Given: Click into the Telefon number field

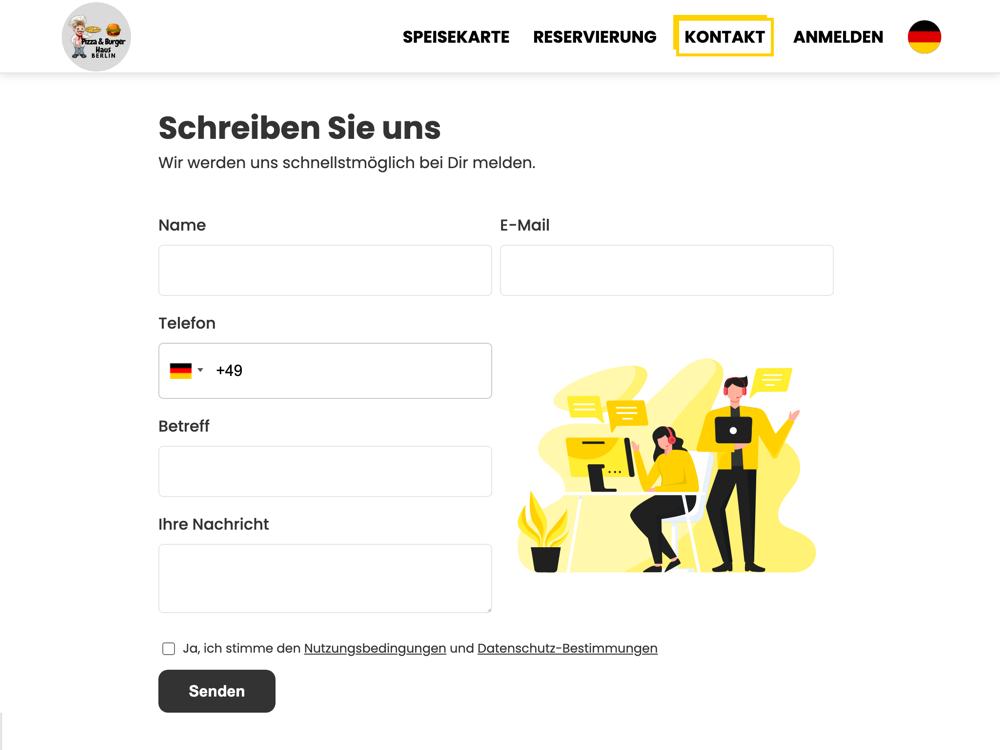Looking at the screenshot, I should coord(351,371).
